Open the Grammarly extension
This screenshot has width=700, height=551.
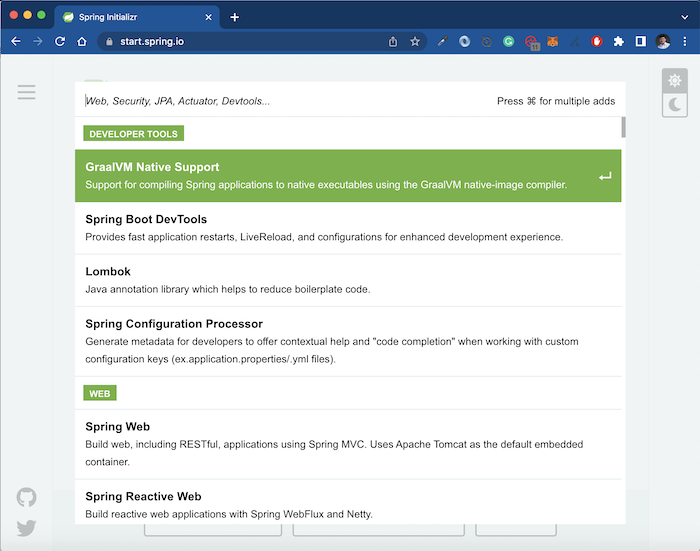click(x=508, y=42)
